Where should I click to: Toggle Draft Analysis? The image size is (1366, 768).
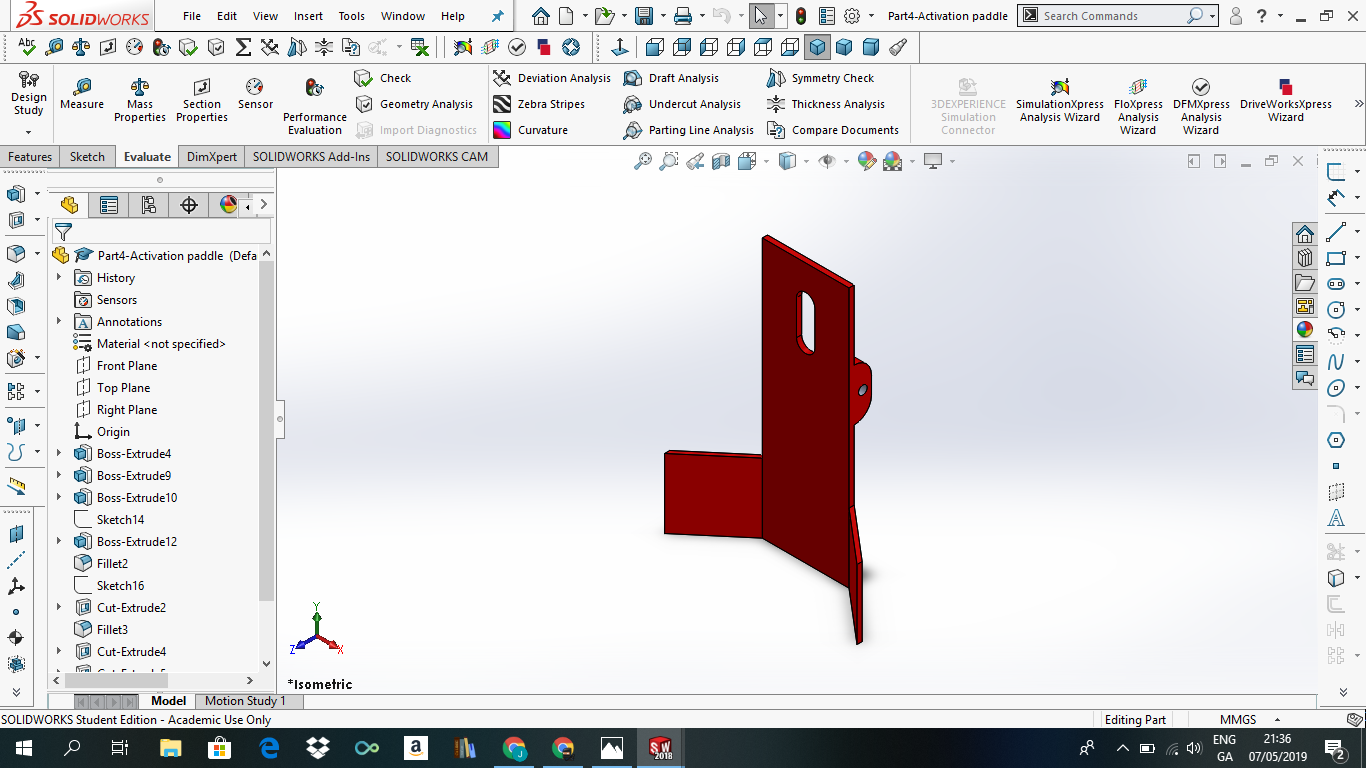(x=671, y=78)
